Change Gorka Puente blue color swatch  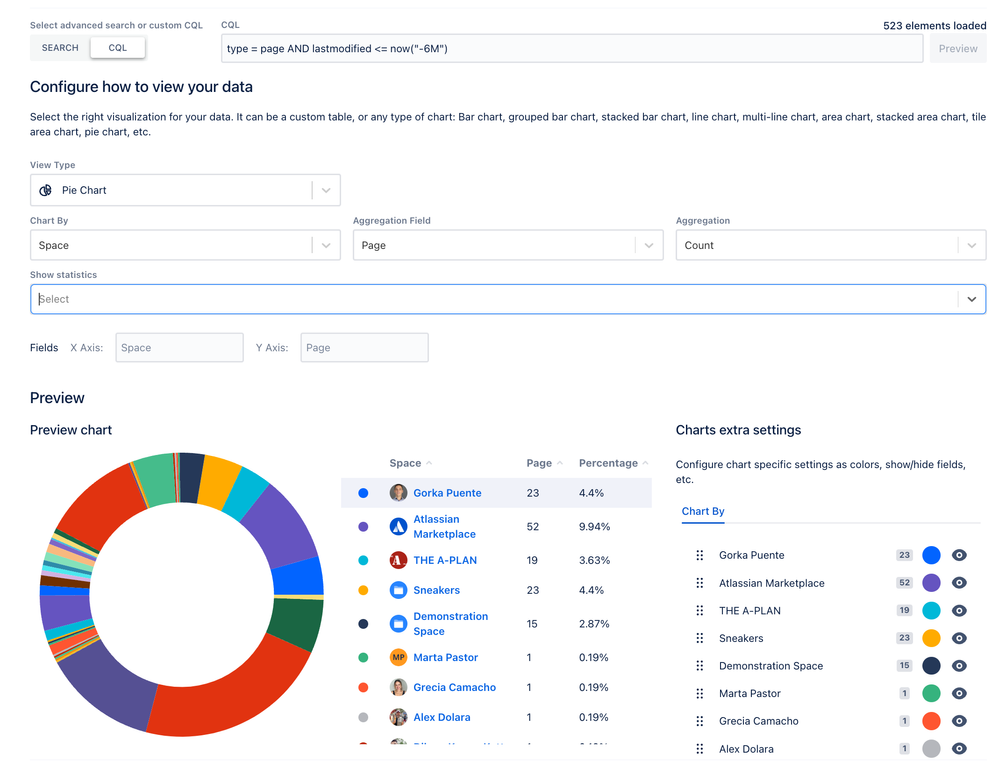[931, 555]
